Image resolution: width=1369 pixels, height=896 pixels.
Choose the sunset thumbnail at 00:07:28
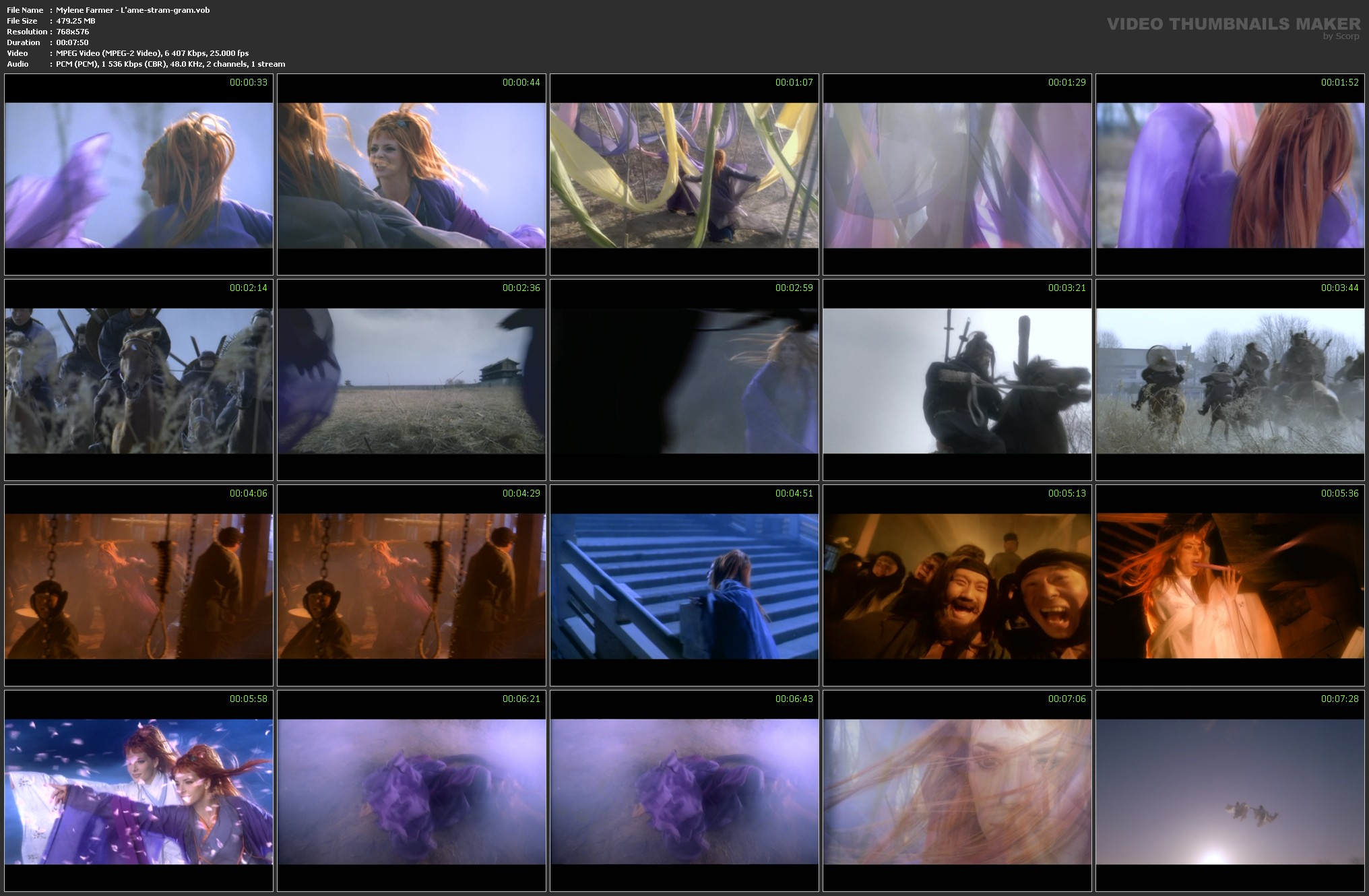click(1230, 791)
